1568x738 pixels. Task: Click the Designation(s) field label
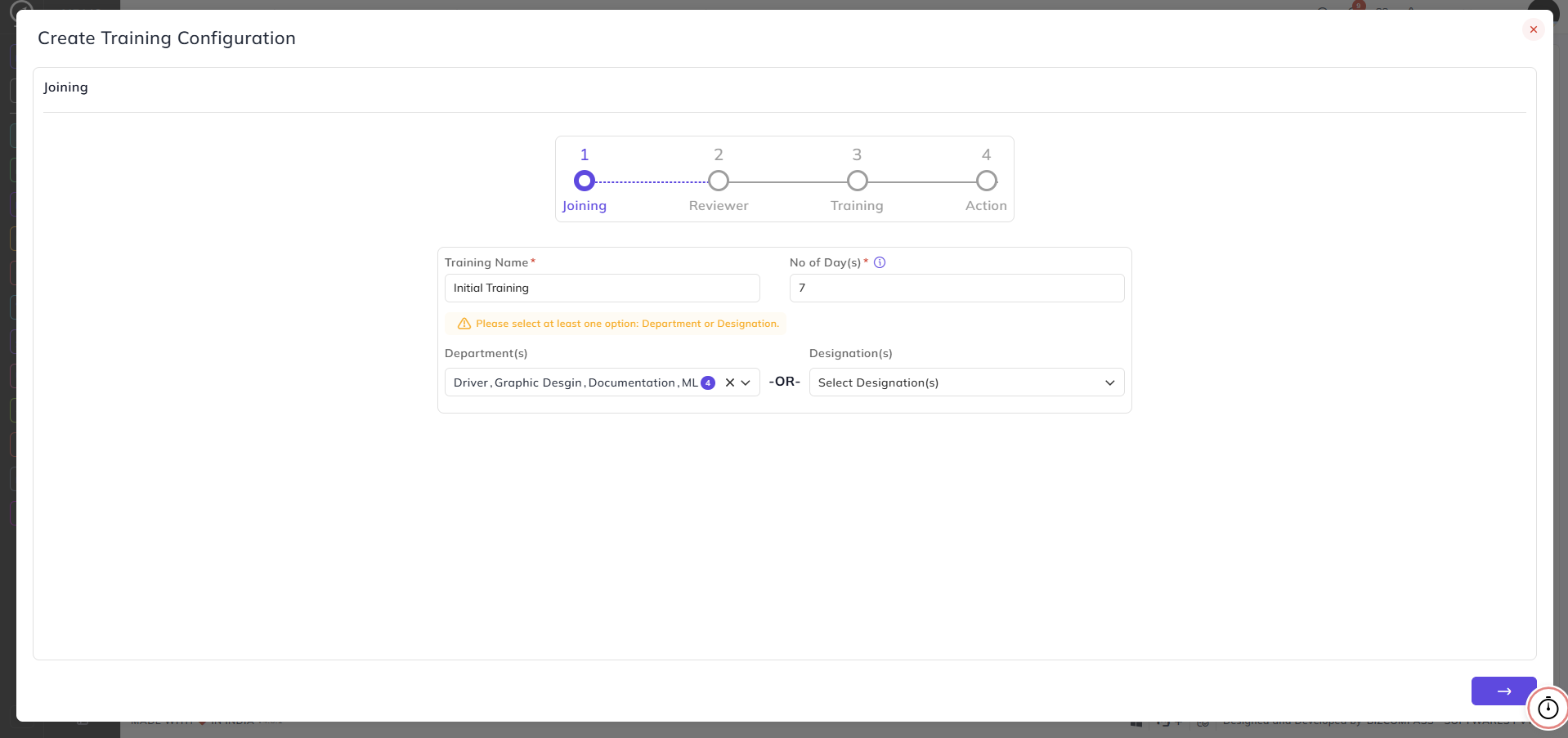[x=851, y=353]
